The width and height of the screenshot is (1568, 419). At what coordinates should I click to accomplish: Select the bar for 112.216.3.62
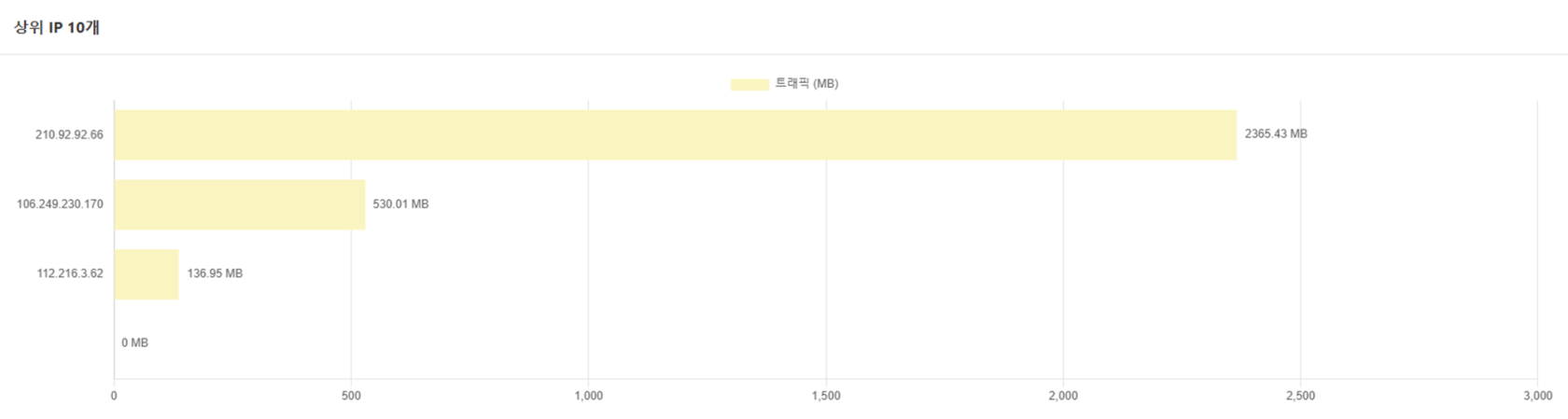(147, 274)
